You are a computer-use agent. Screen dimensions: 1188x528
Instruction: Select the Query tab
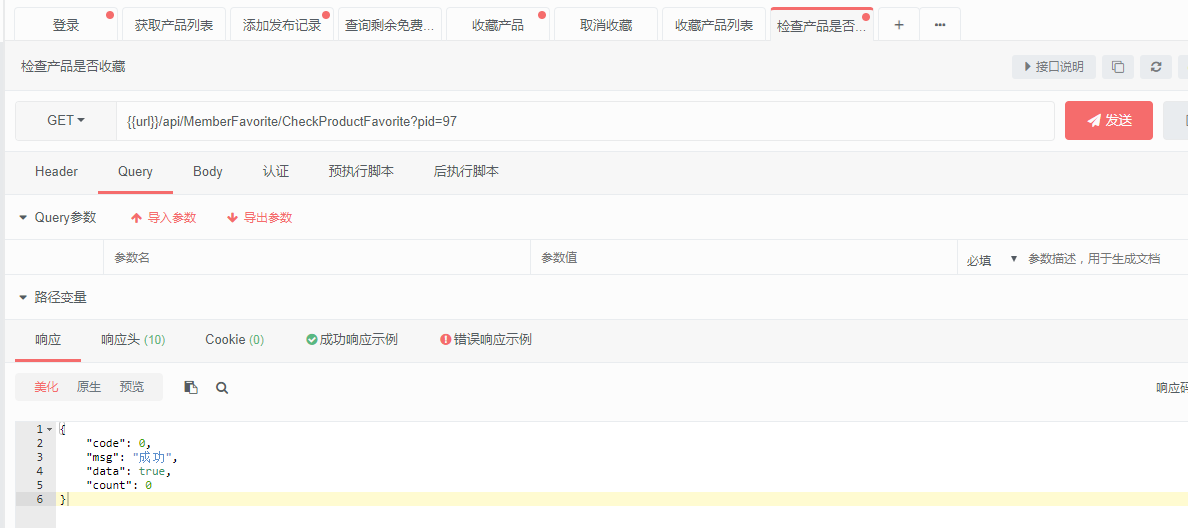135,172
